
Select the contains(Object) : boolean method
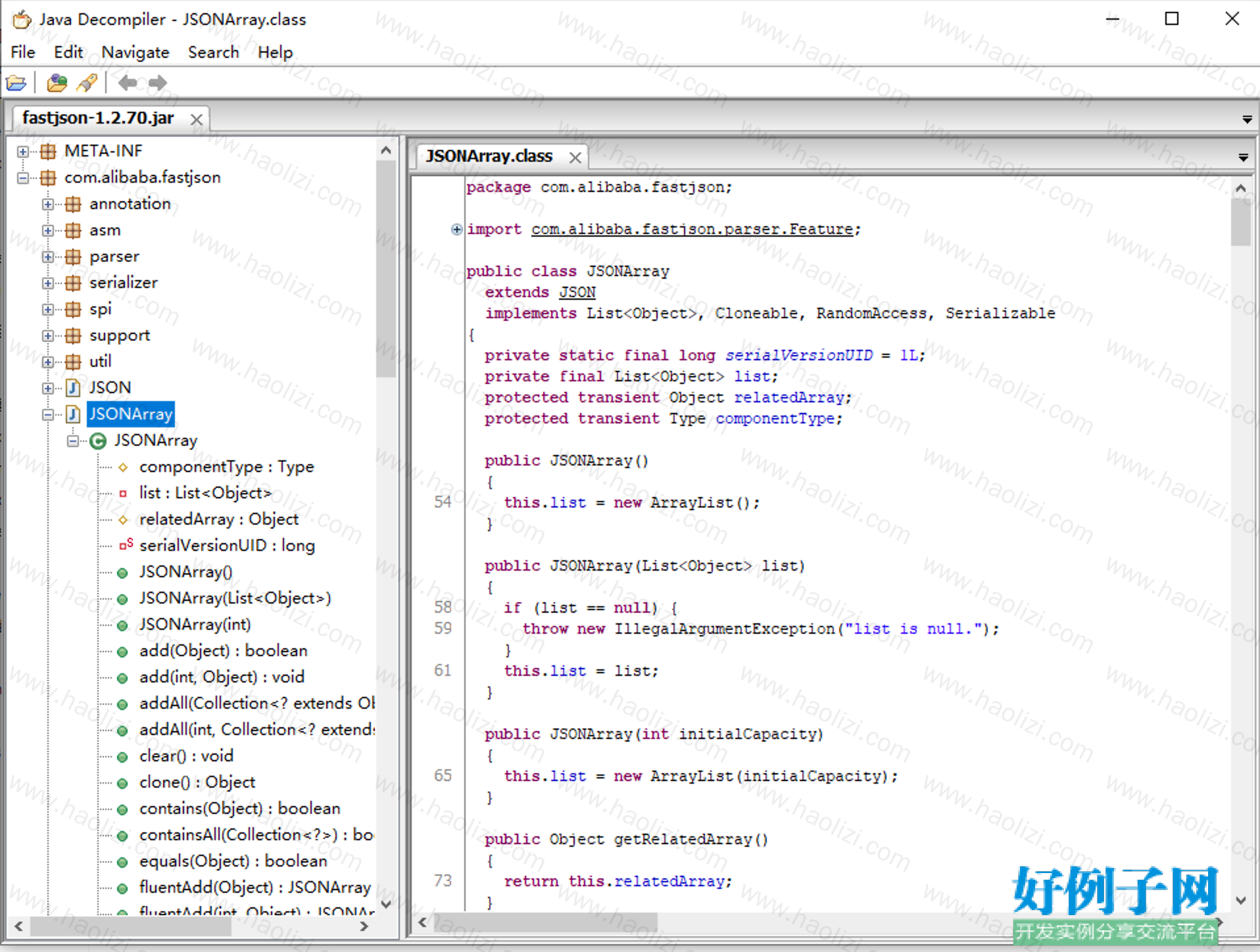[240, 809]
